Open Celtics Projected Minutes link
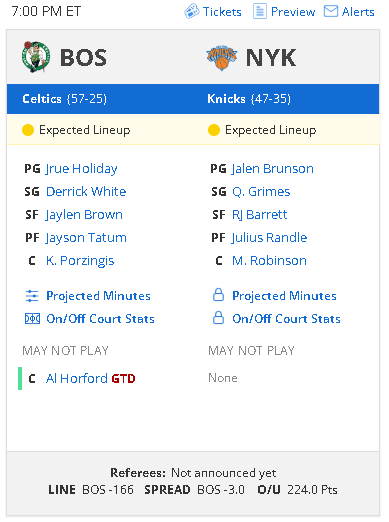The width and height of the screenshot is (389, 522). click(x=98, y=296)
